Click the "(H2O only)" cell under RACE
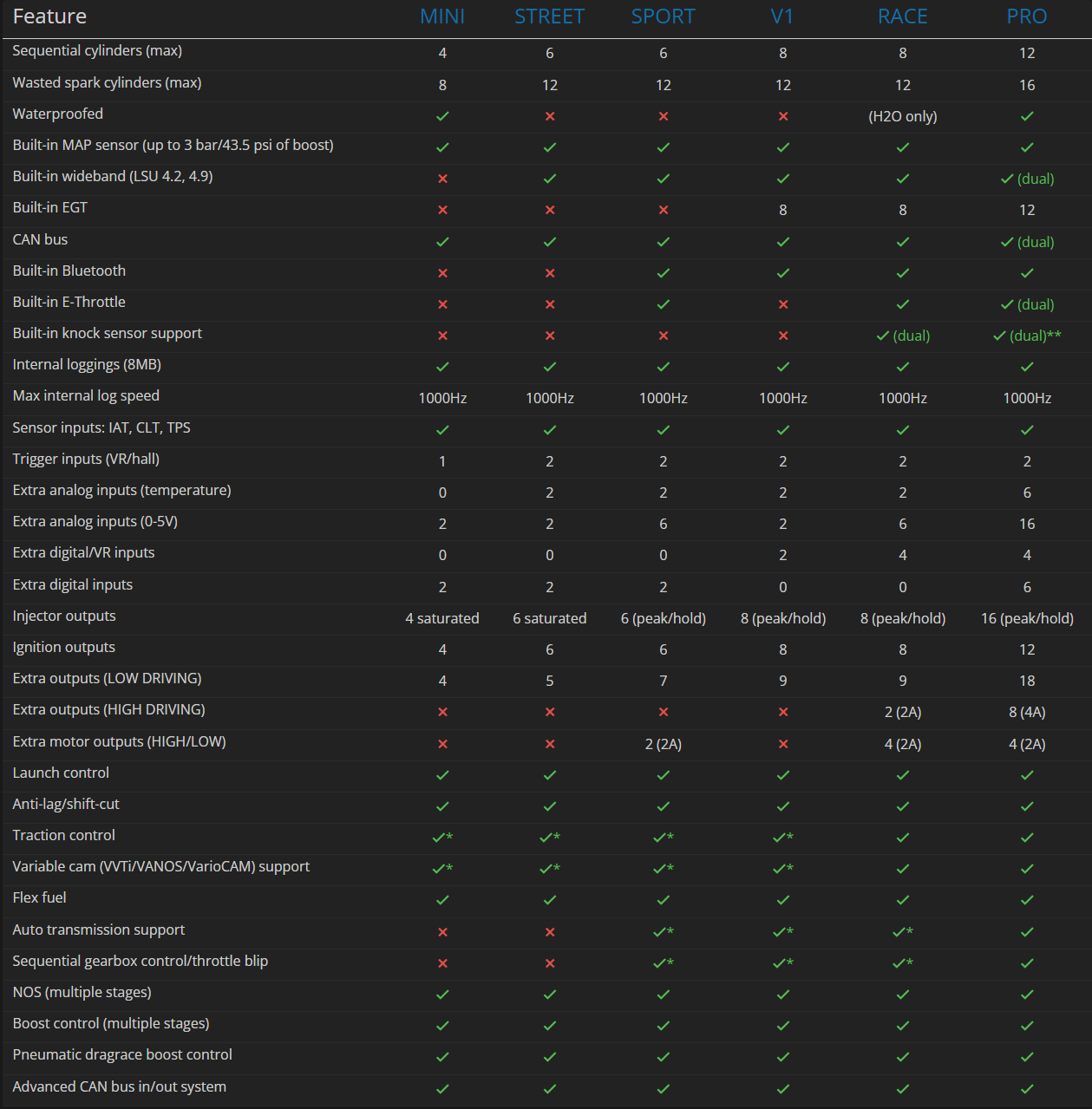Screen dimensions: 1092x1109 [x=902, y=116]
